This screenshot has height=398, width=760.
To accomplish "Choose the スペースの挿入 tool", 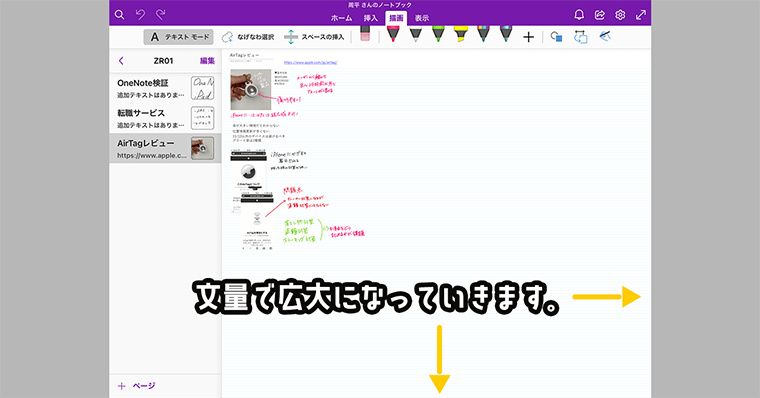I will click(314, 37).
